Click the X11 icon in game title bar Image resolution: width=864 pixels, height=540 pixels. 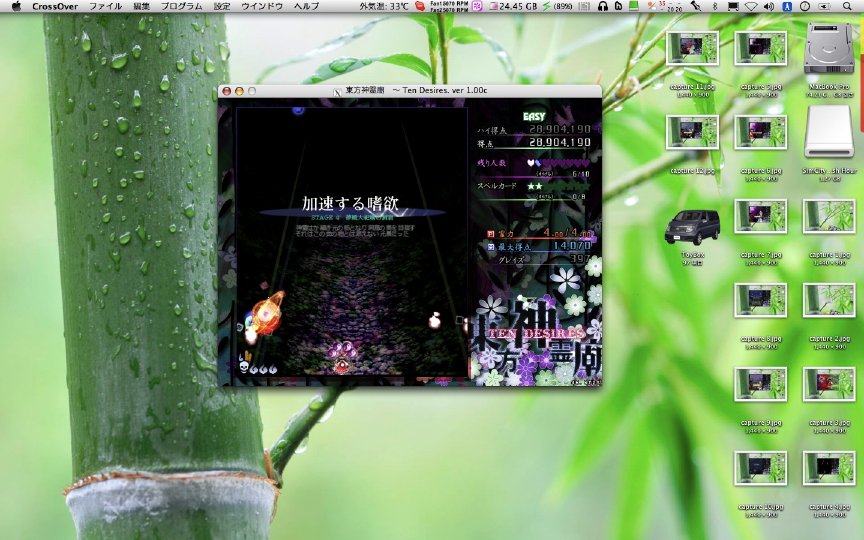coord(338,91)
